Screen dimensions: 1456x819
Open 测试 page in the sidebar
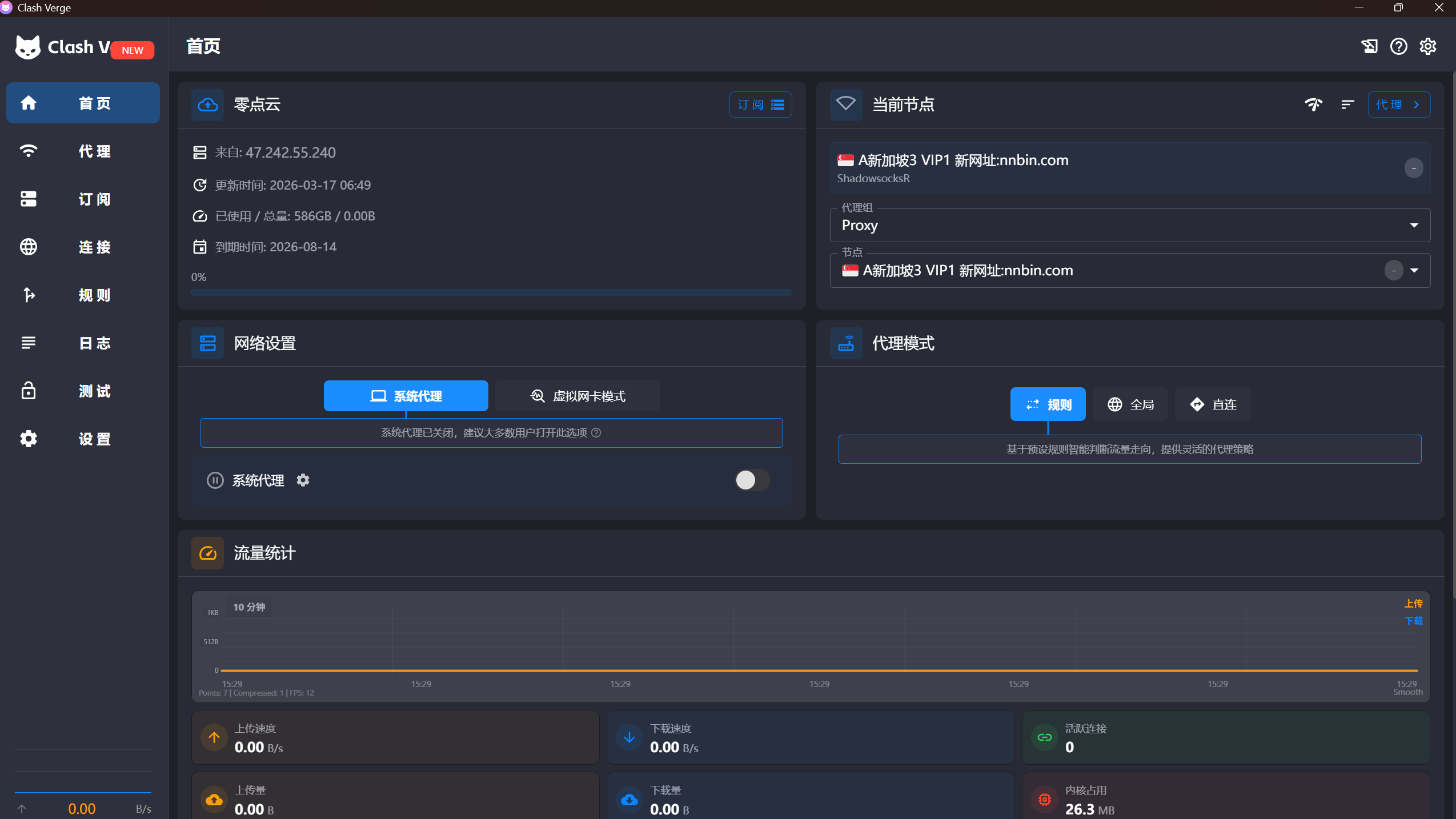[x=83, y=391]
